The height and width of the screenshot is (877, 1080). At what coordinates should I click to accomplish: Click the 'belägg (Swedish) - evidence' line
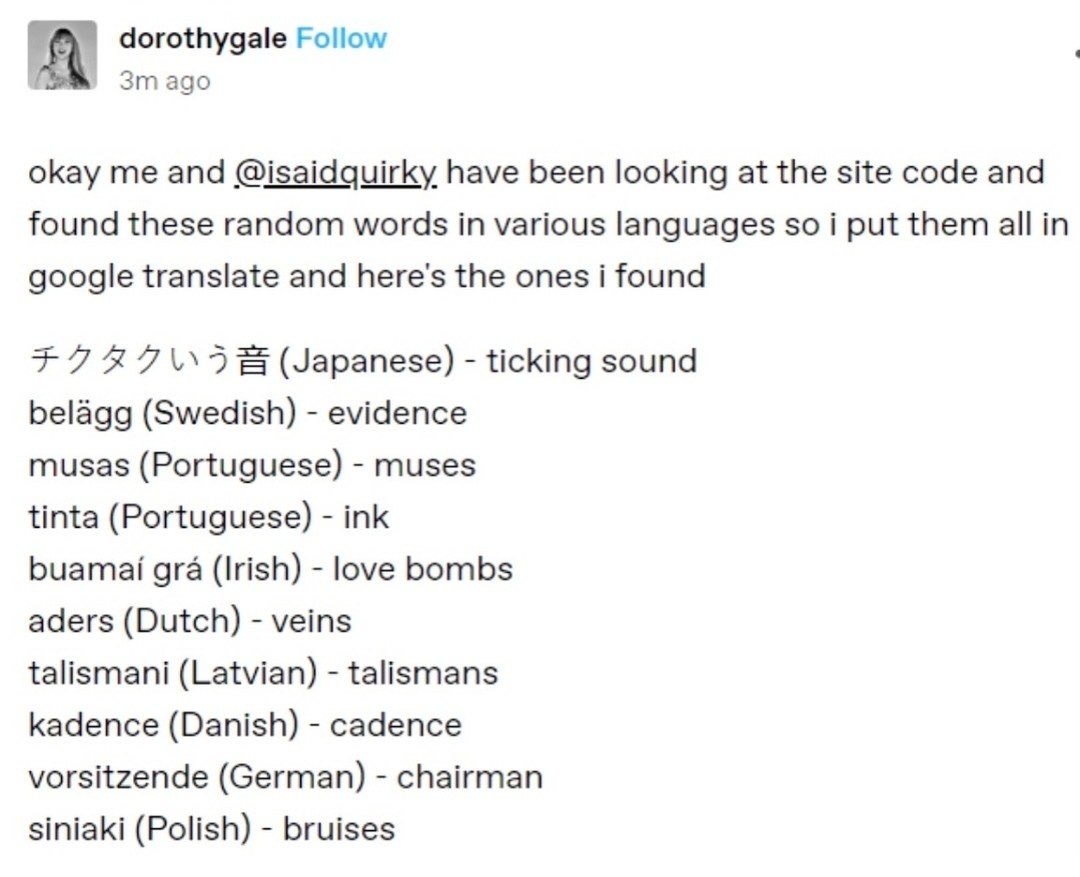pos(247,413)
